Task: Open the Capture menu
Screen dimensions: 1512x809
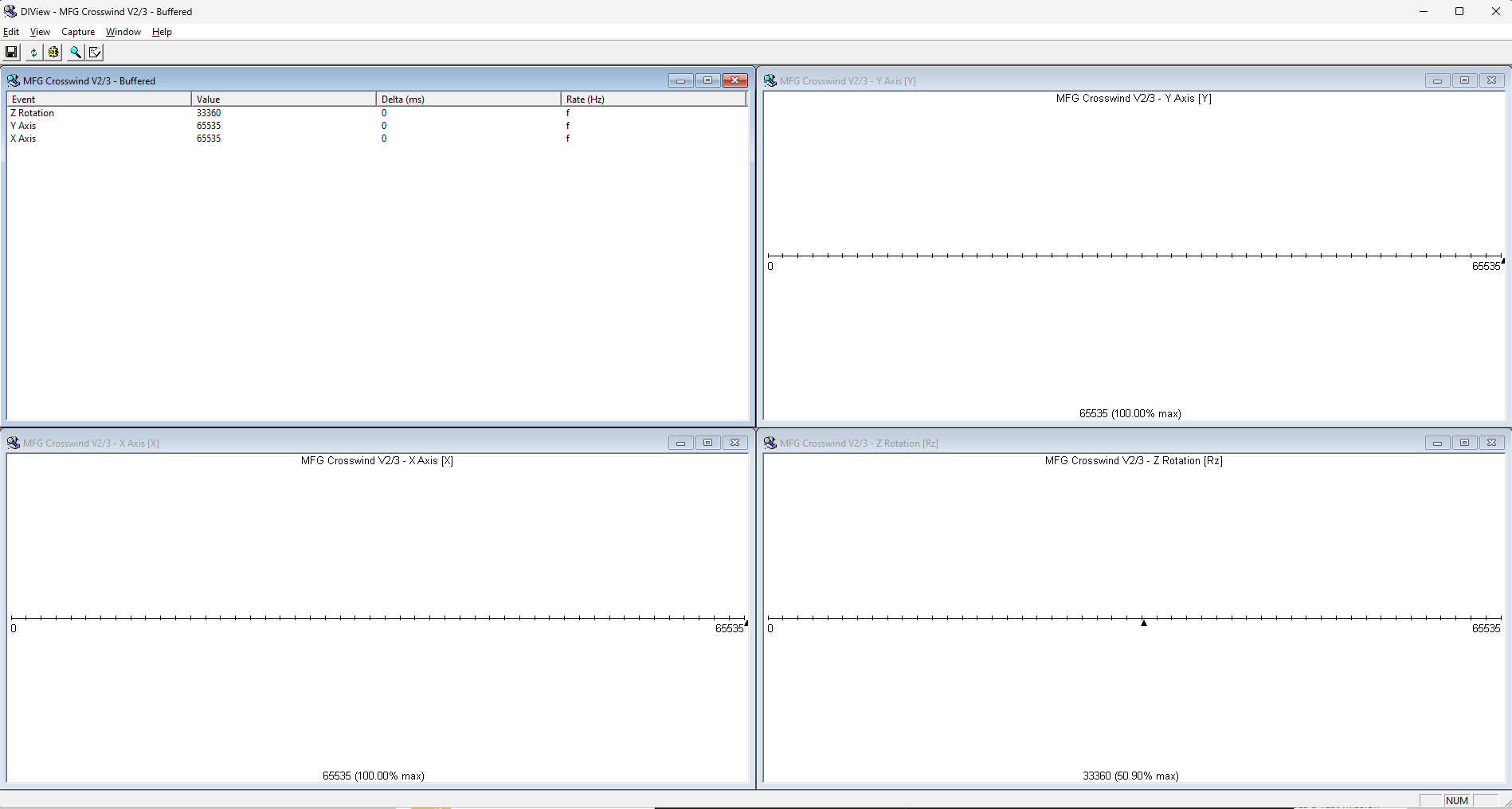Action: click(x=78, y=32)
